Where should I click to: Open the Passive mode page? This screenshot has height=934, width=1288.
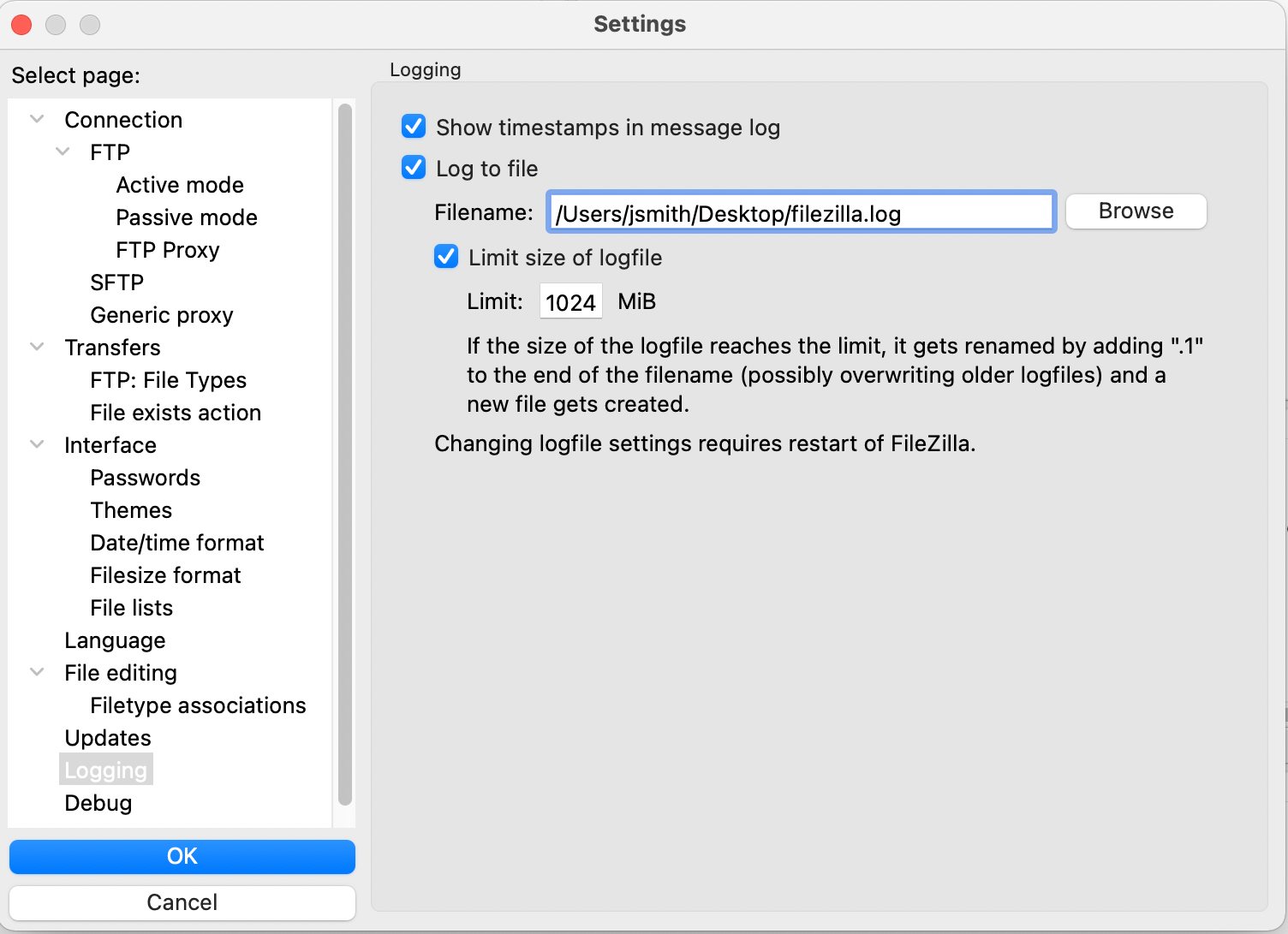pos(186,217)
